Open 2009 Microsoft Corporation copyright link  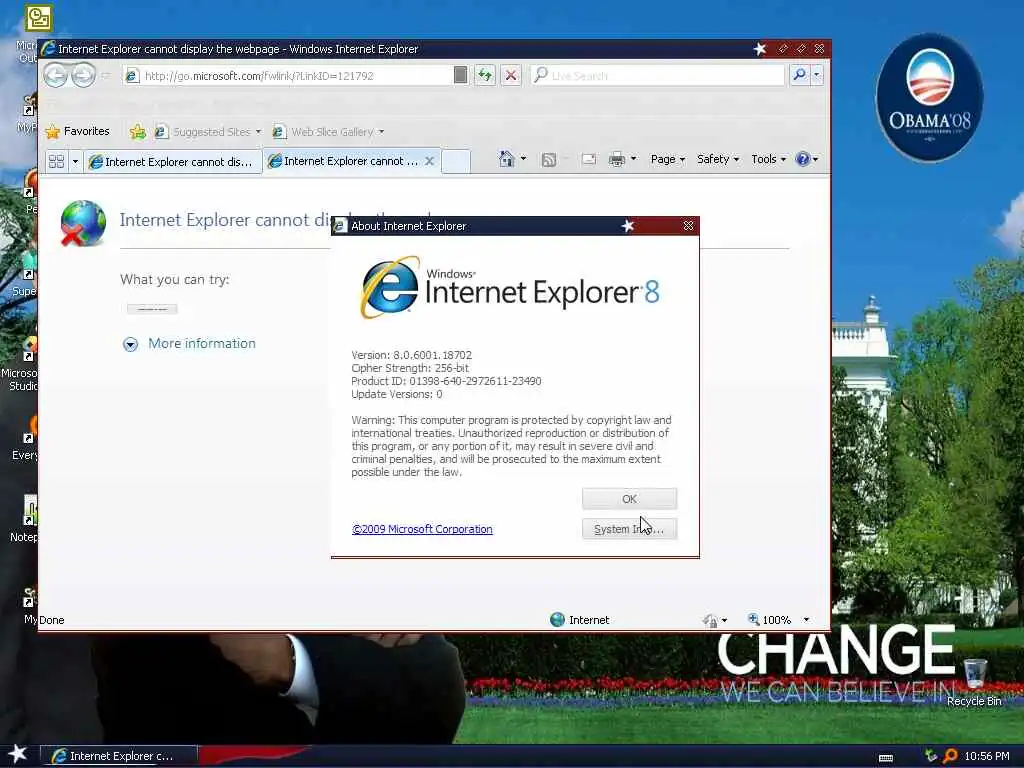coord(422,529)
